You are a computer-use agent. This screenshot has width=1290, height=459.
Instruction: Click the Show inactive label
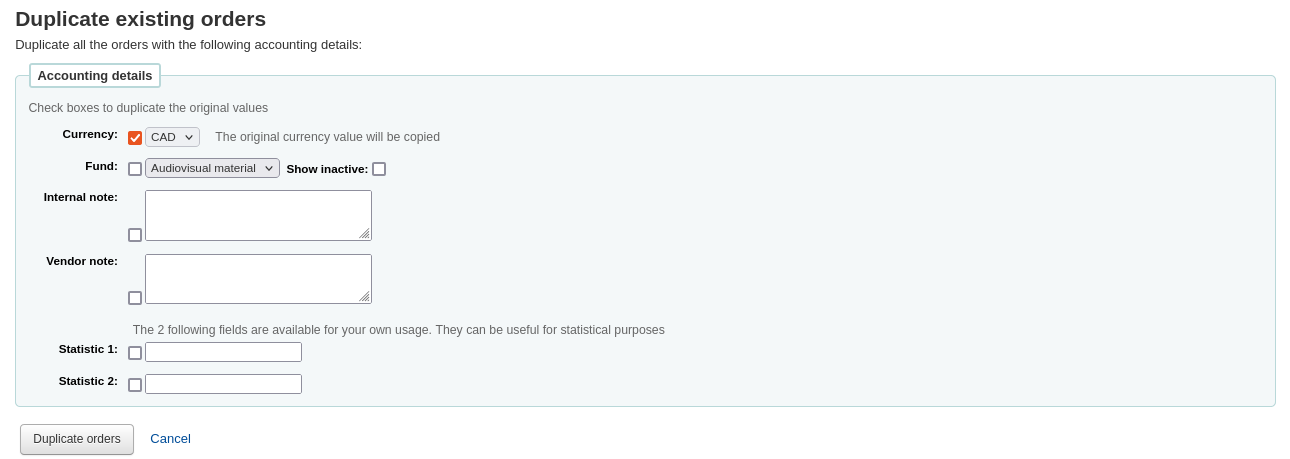(x=327, y=169)
